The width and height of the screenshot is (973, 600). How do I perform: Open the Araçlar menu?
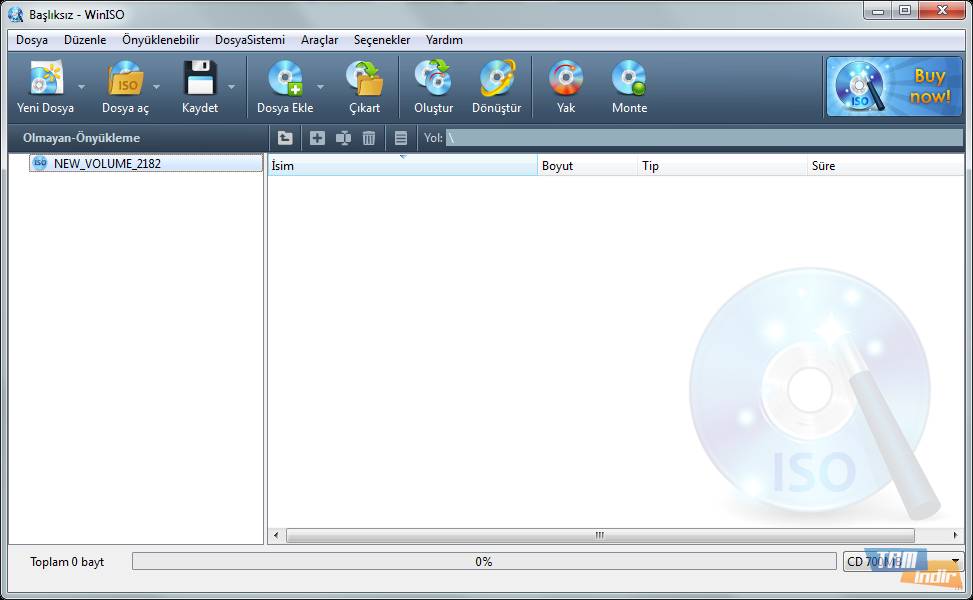click(319, 40)
